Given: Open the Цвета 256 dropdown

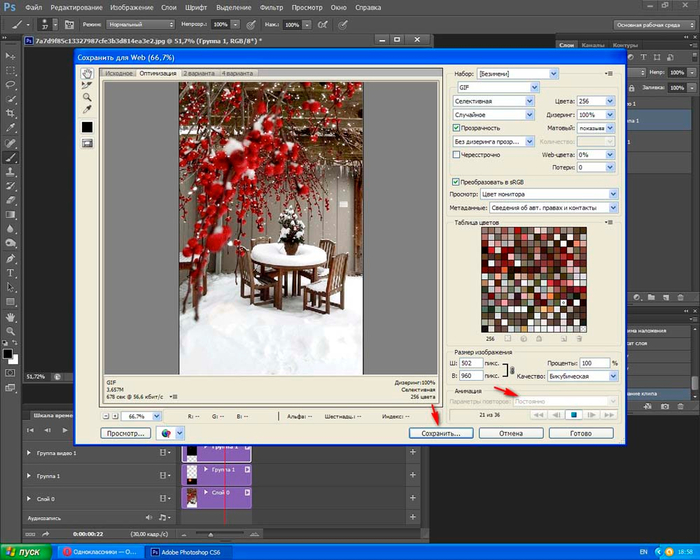Looking at the screenshot, I should pyautogui.click(x=596, y=101).
